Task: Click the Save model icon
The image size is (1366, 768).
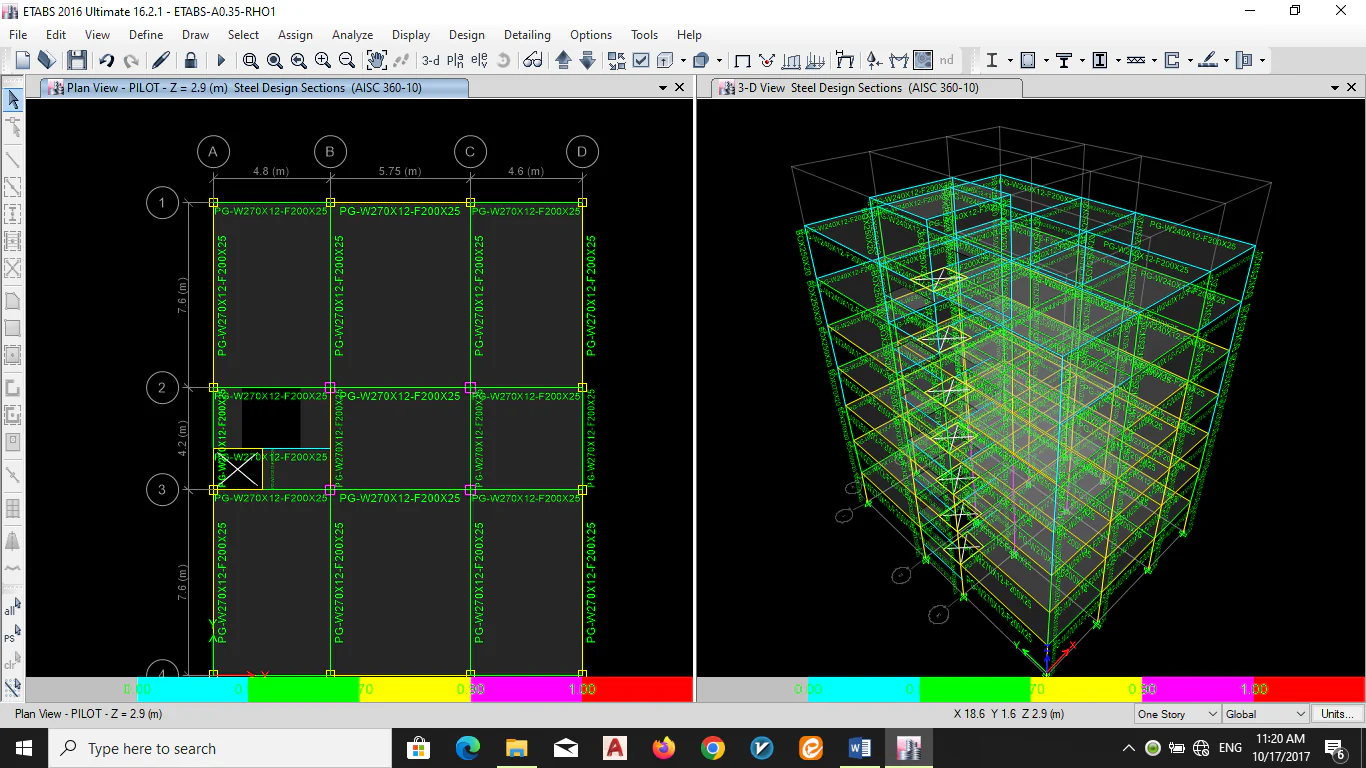Action: pyautogui.click(x=77, y=60)
